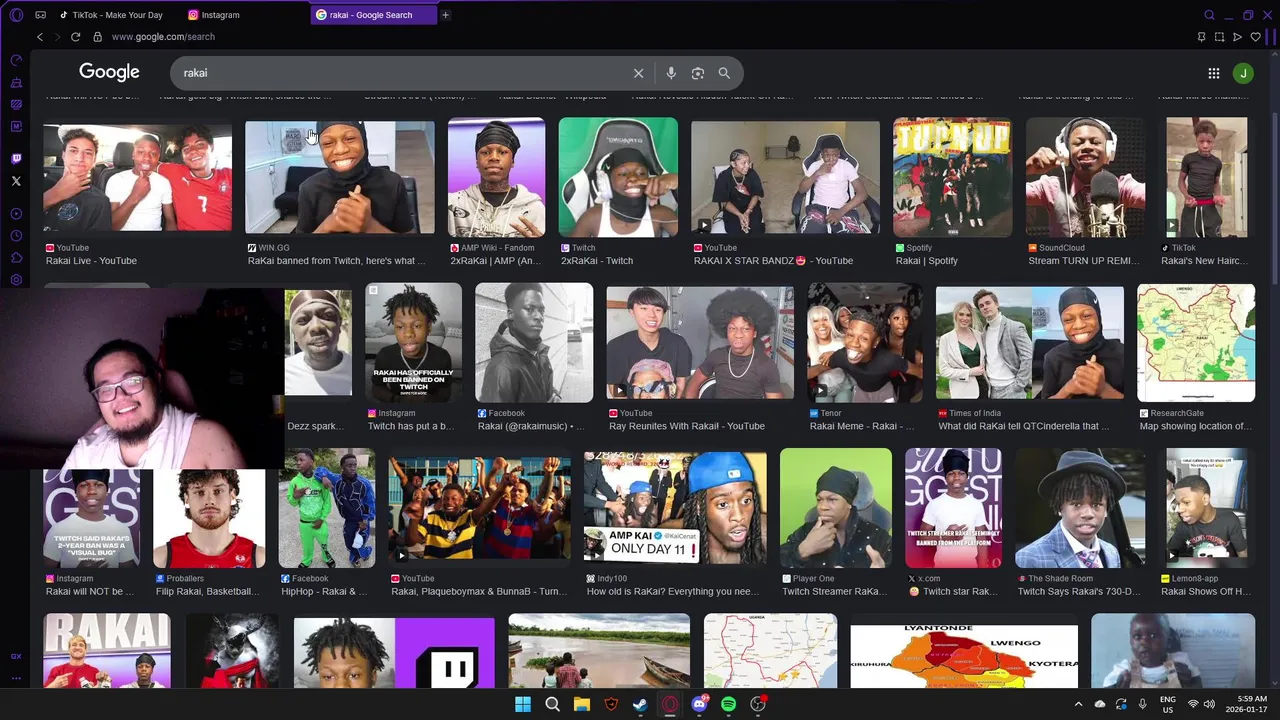Click the padlock site info icon
The height and width of the screenshot is (720, 1280).
pyautogui.click(x=97, y=37)
